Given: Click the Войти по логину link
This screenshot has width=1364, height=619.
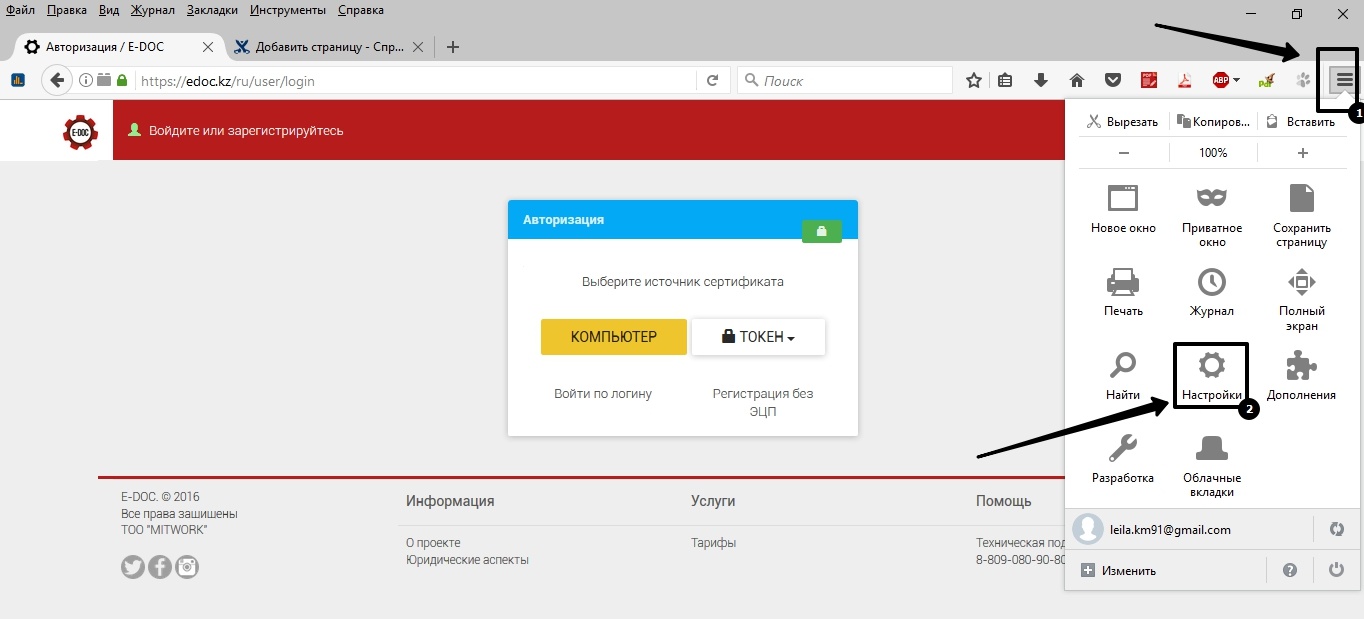Looking at the screenshot, I should [603, 394].
